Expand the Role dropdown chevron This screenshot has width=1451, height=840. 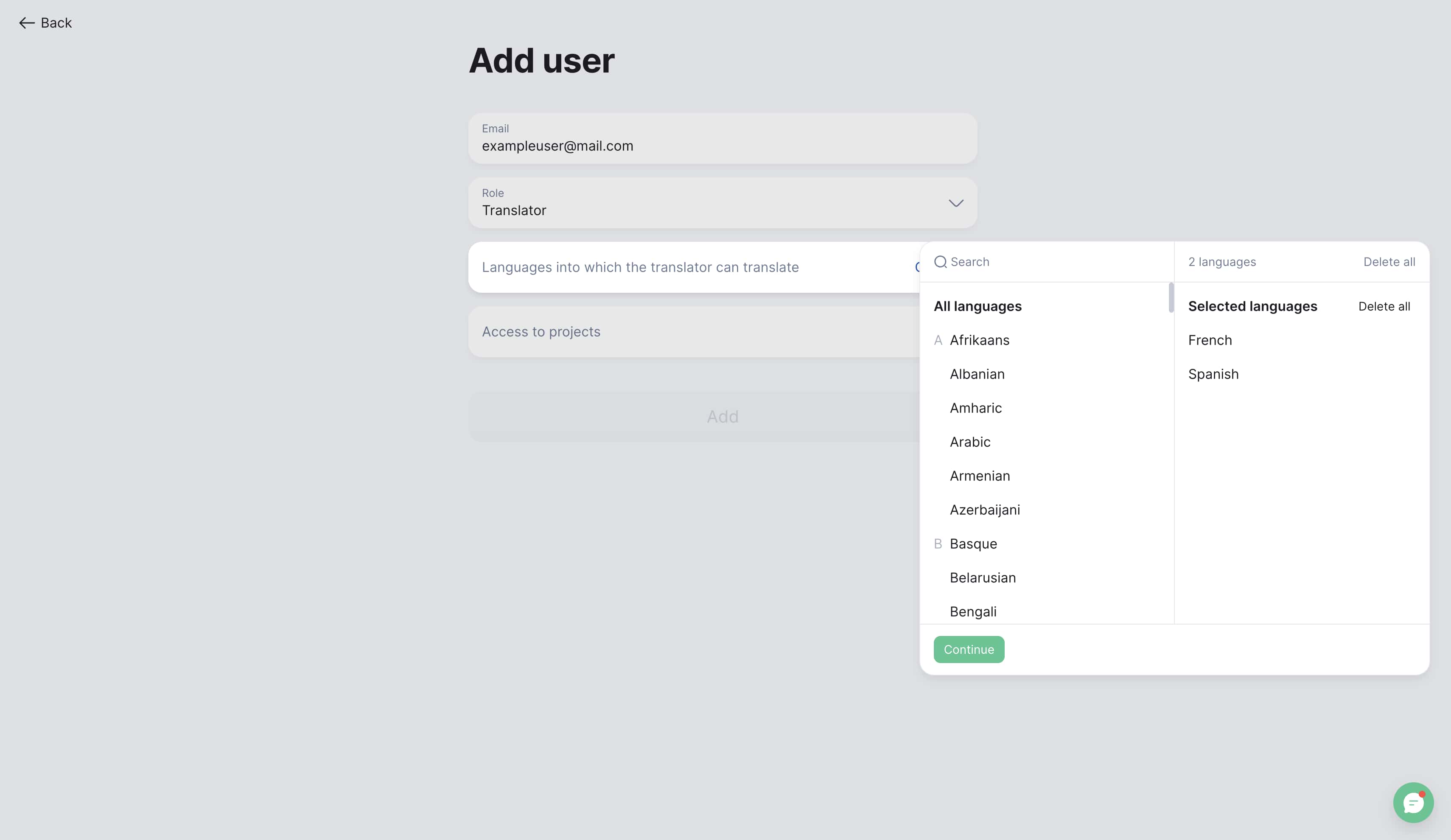(x=956, y=203)
